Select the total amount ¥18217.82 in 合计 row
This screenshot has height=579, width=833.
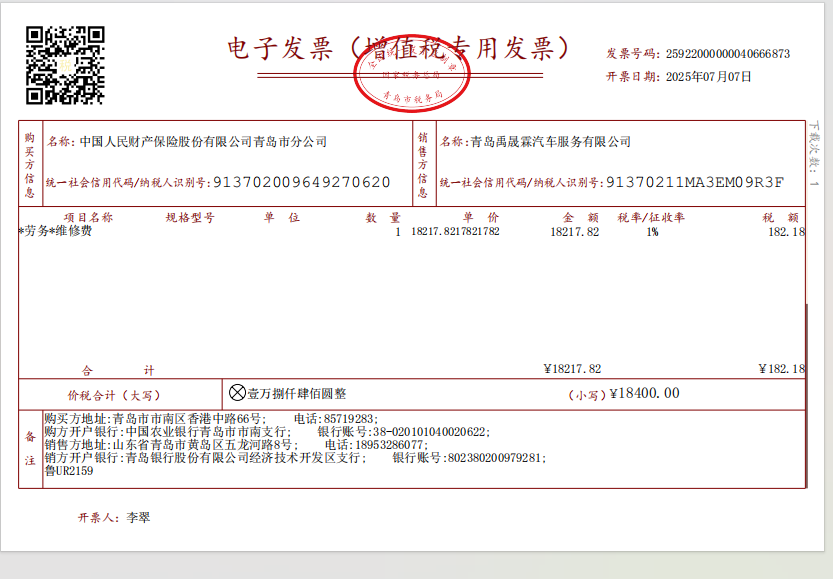572,369
